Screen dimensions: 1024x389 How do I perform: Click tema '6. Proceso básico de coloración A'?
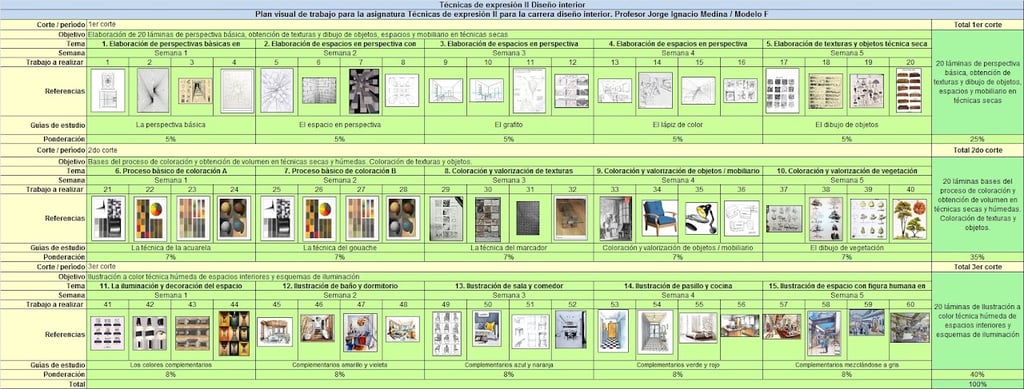[x=171, y=170]
